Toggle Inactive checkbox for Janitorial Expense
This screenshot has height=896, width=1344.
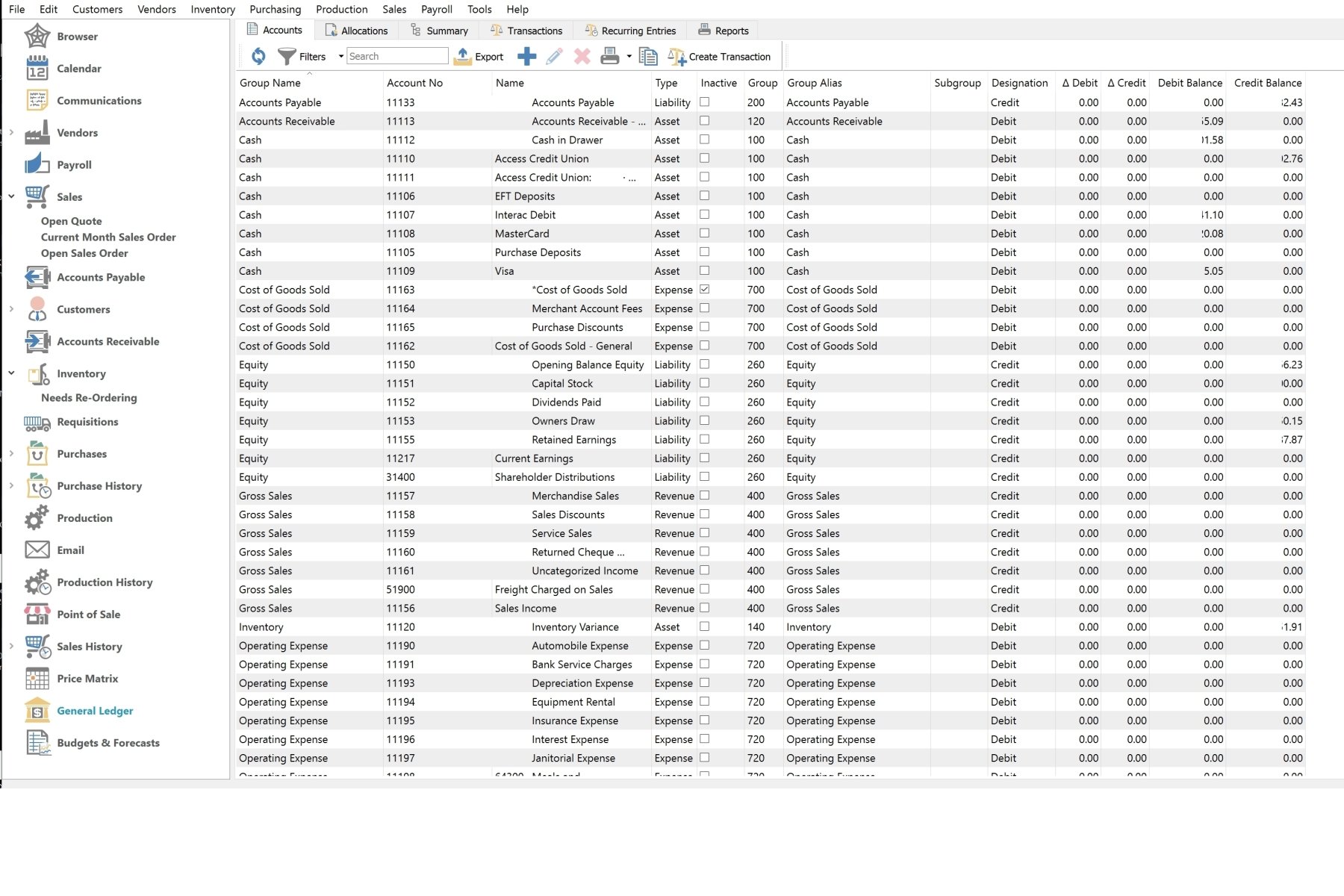pyautogui.click(x=704, y=757)
